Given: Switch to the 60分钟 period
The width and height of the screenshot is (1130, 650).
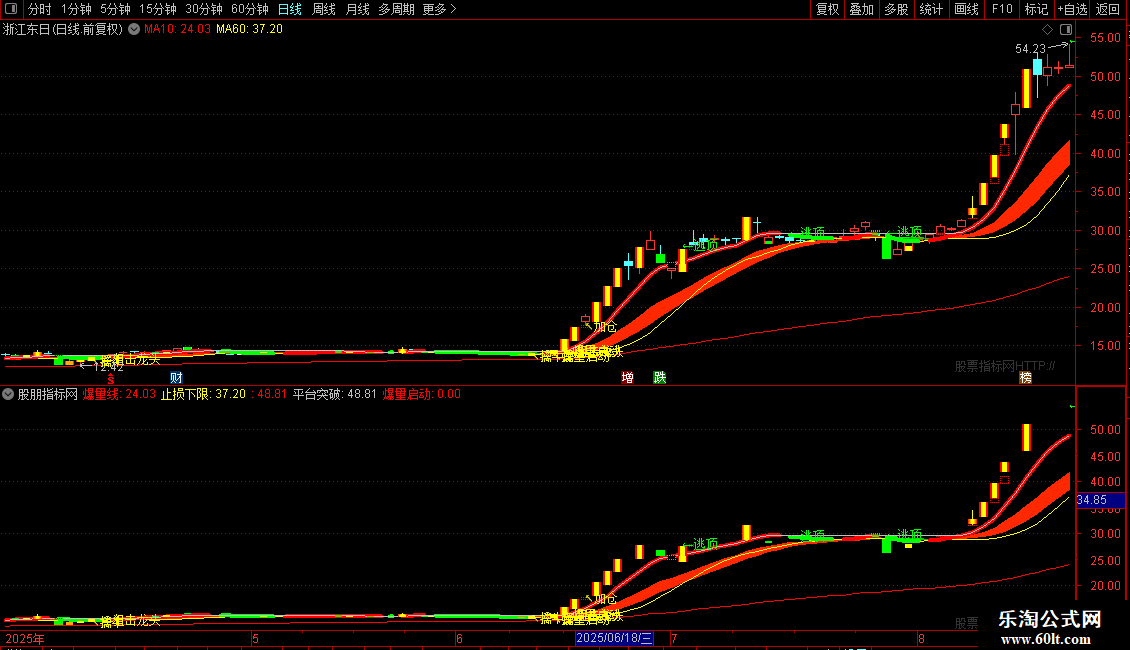Looking at the screenshot, I should 249,9.
